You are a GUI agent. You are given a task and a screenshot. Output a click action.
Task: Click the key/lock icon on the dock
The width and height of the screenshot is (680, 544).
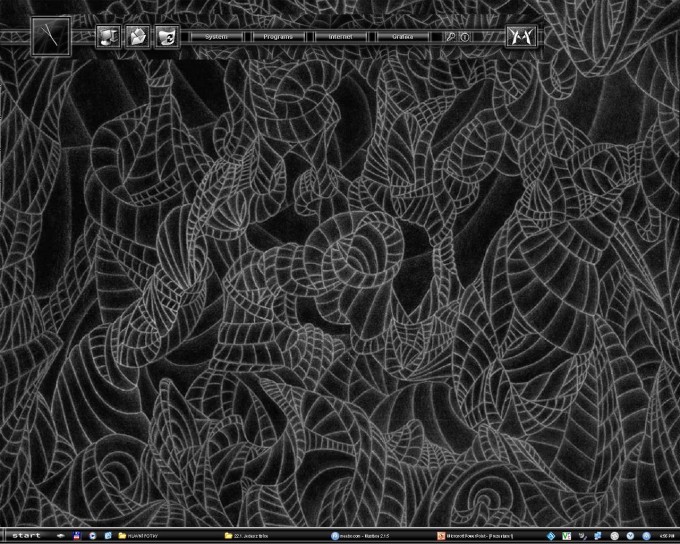451,37
